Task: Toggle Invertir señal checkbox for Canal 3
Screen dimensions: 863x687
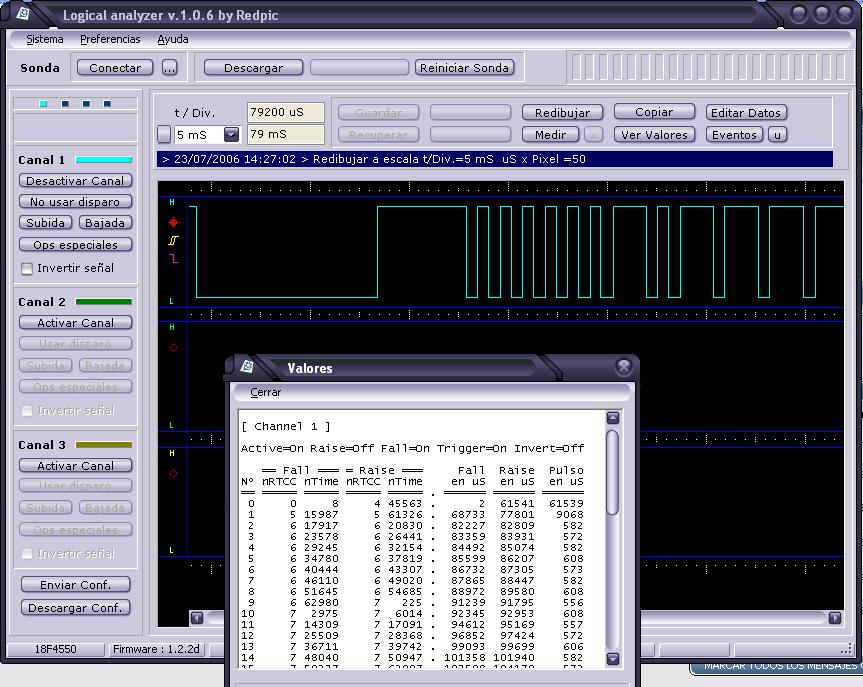Action: [x=26, y=554]
